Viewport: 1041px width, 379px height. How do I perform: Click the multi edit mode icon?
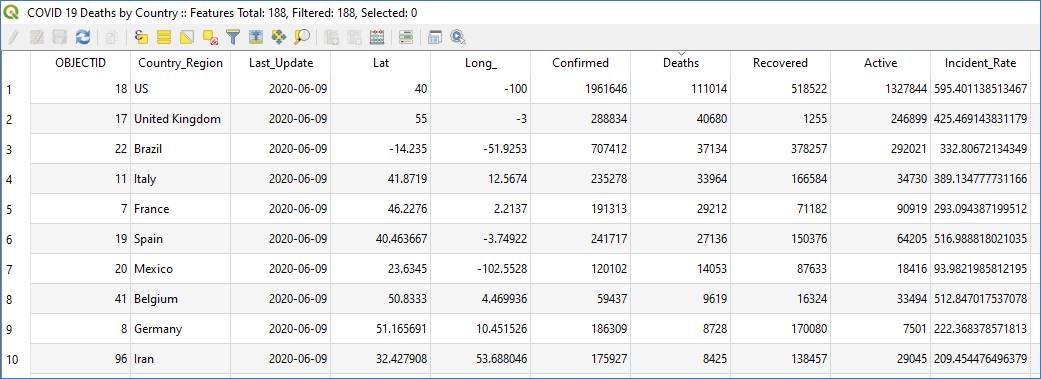click(36, 37)
